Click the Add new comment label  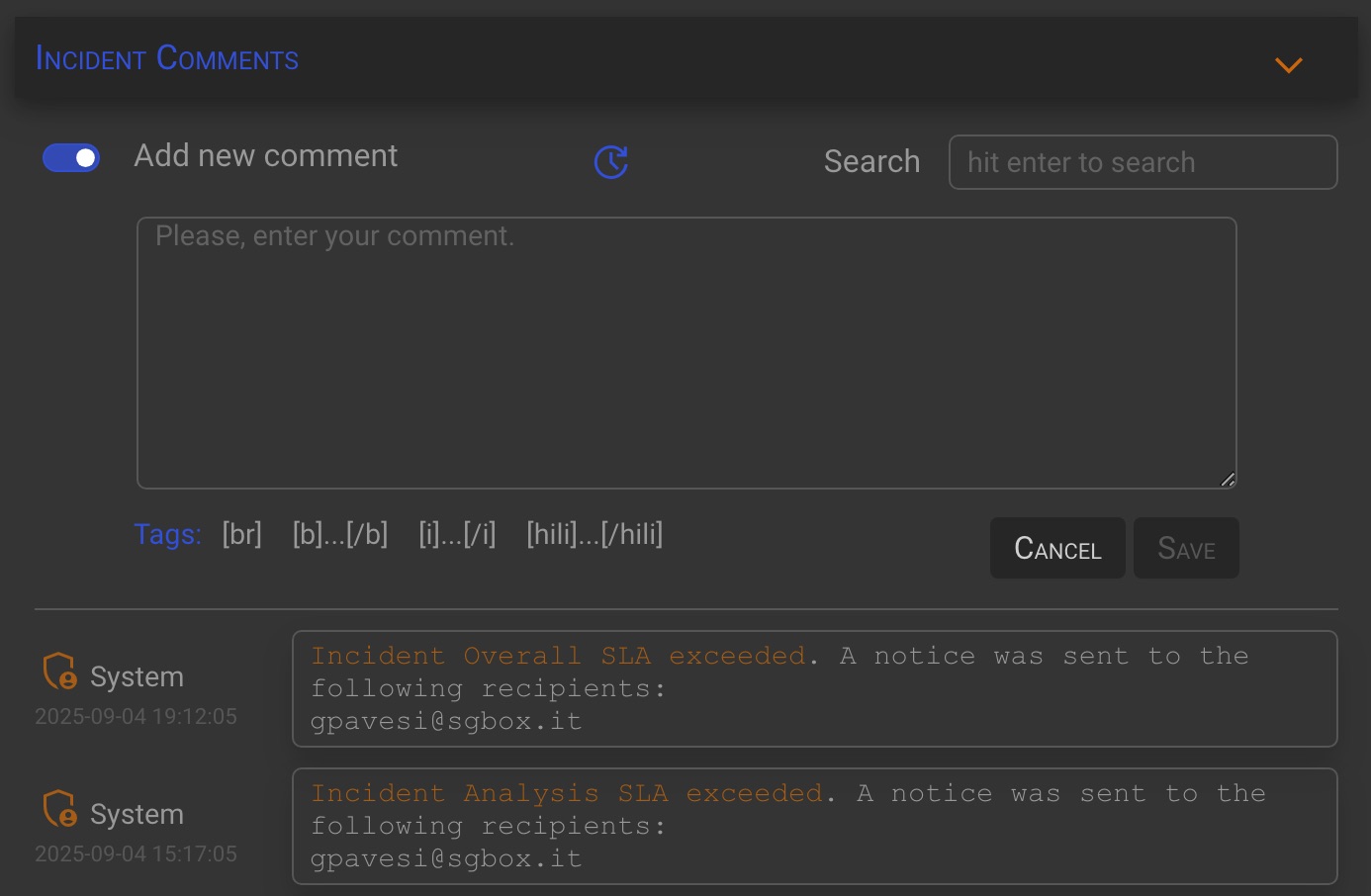click(265, 156)
